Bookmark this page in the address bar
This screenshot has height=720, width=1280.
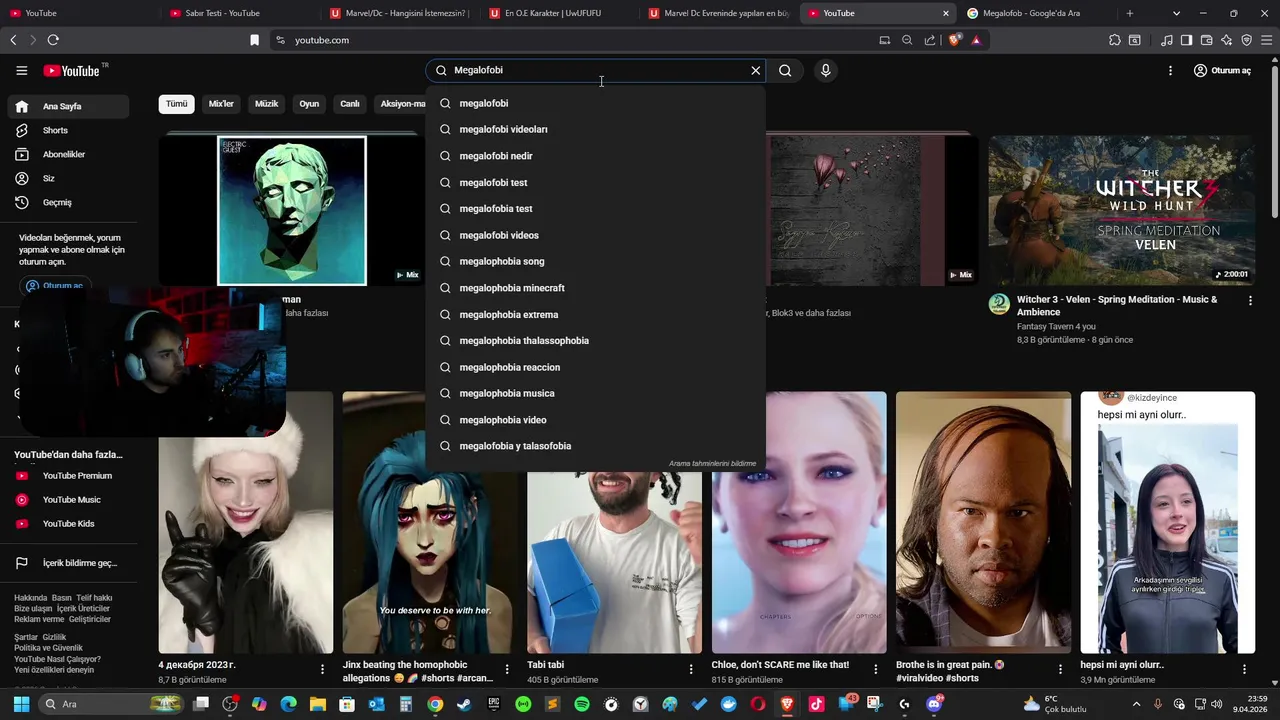(254, 40)
